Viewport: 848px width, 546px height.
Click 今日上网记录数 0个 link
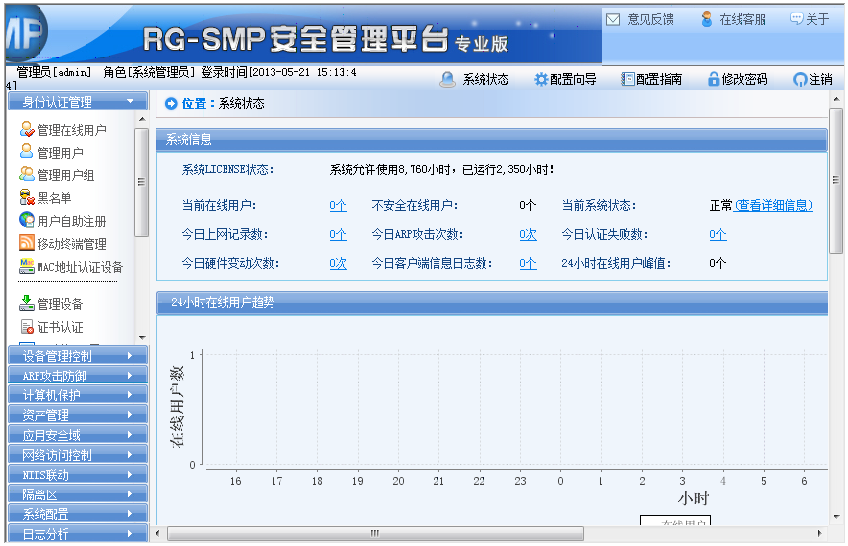[338, 234]
